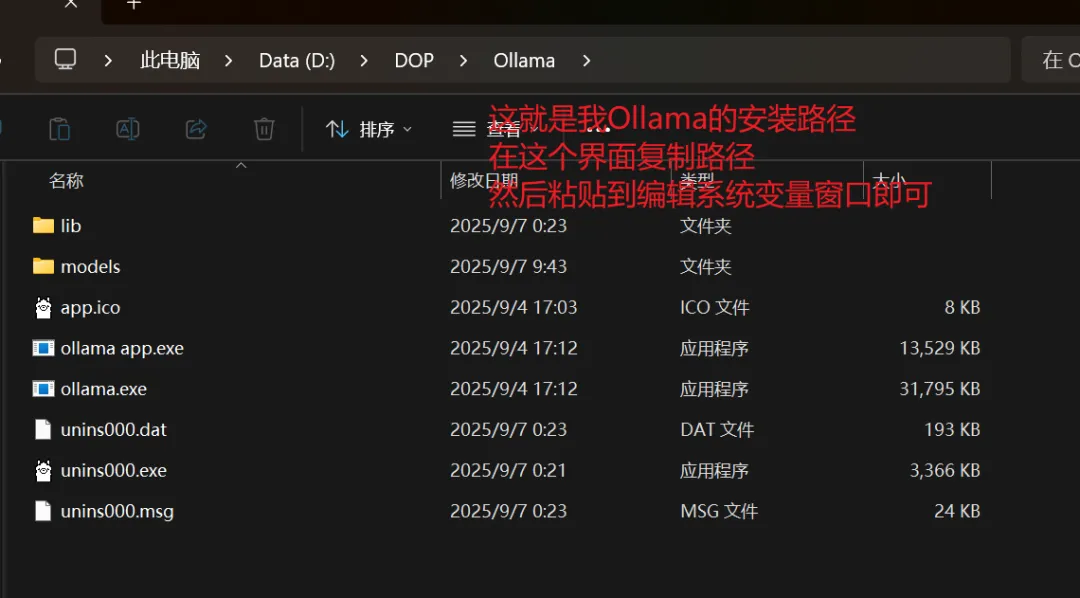Screen dimensions: 1080x598
Task: Open a new tab with plus button
Action: point(134,4)
